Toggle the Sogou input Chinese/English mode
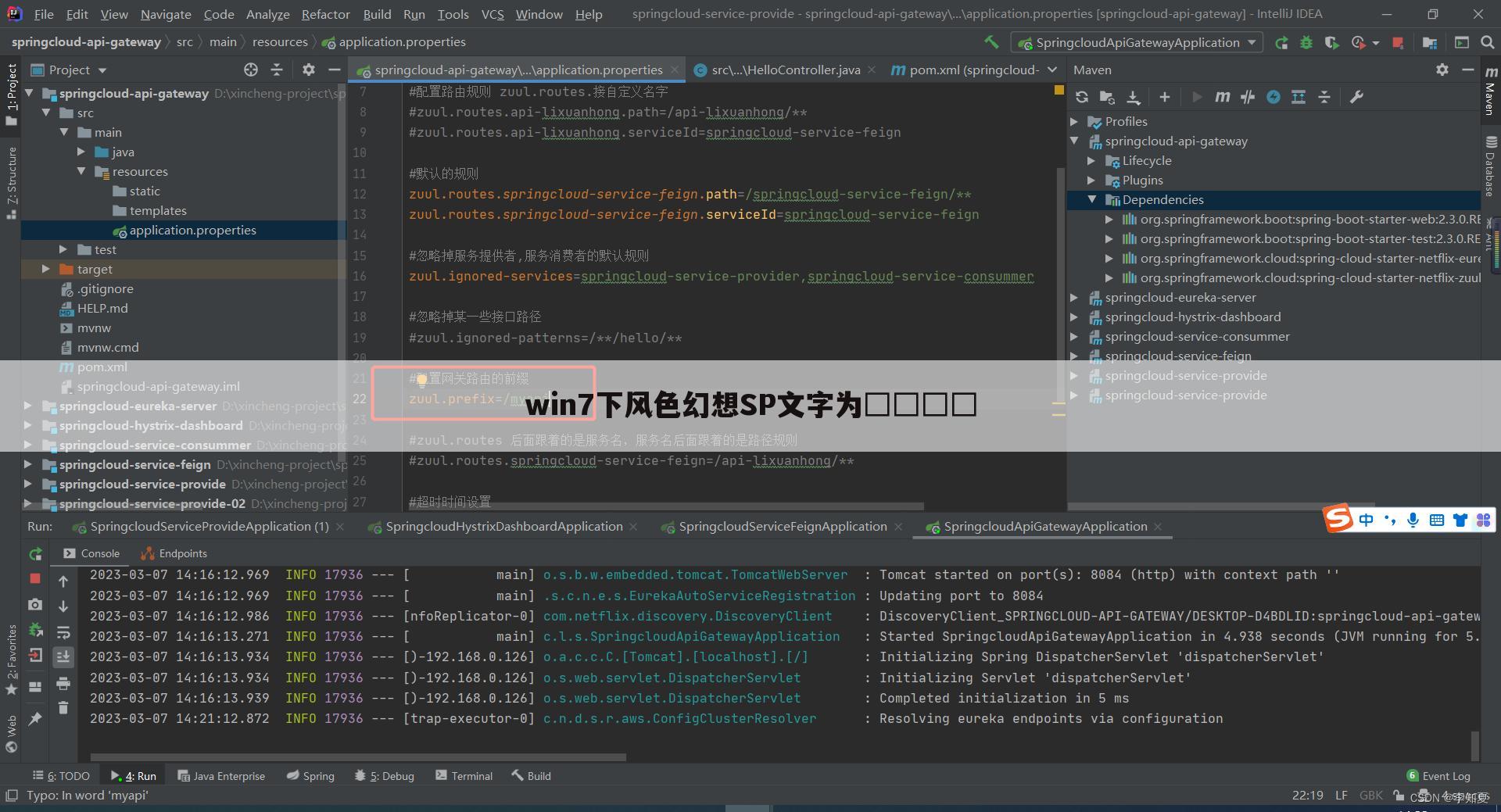This screenshot has height=812, width=1501. point(1366,520)
